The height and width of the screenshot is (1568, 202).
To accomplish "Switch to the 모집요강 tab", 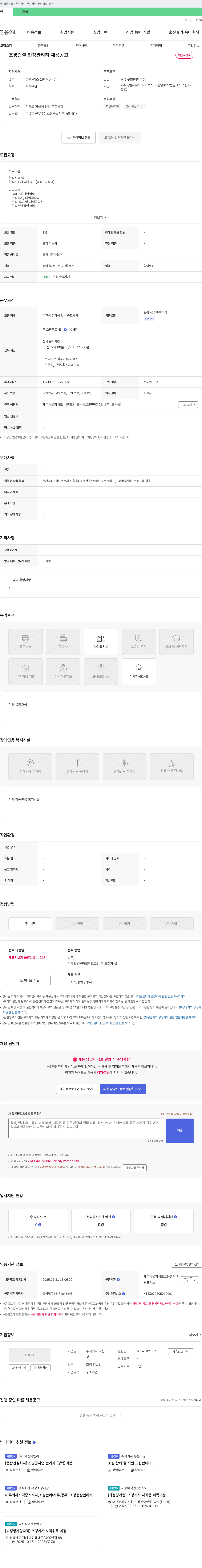I will pyautogui.click(x=6, y=46).
